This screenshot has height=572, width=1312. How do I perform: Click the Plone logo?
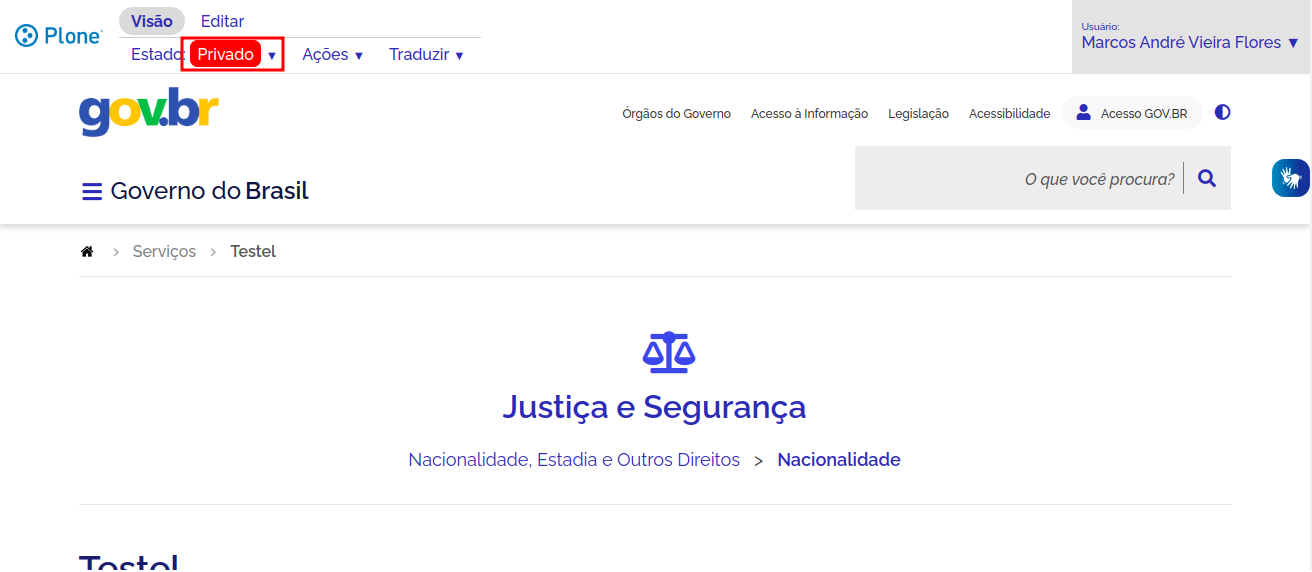(x=59, y=36)
